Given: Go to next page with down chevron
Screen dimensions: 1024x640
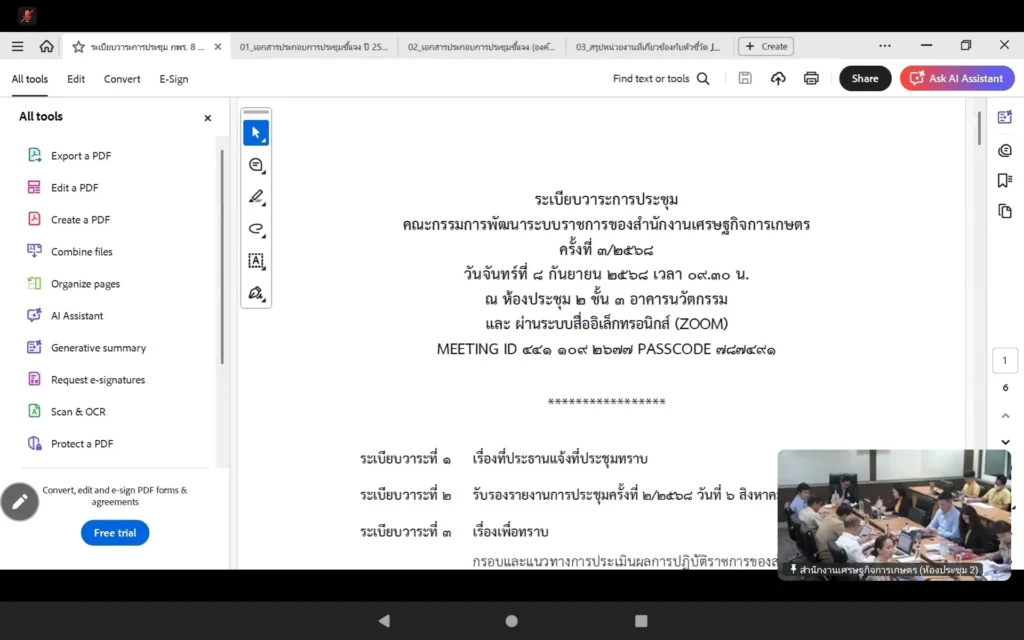Looking at the screenshot, I should tap(1005, 442).
